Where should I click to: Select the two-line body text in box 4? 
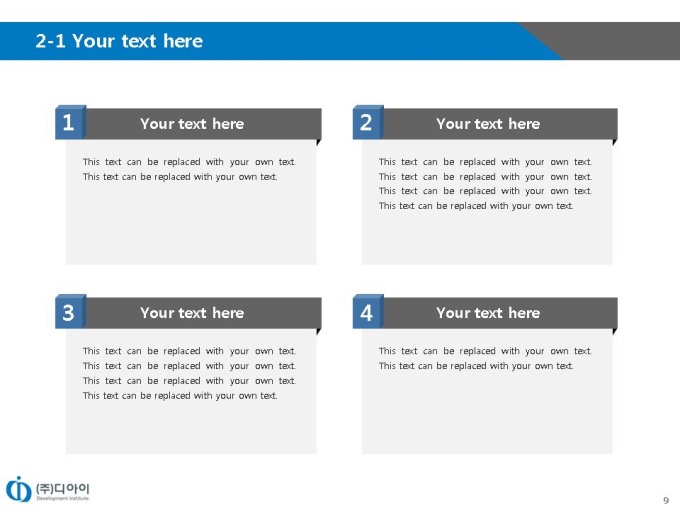pos(485,358)
